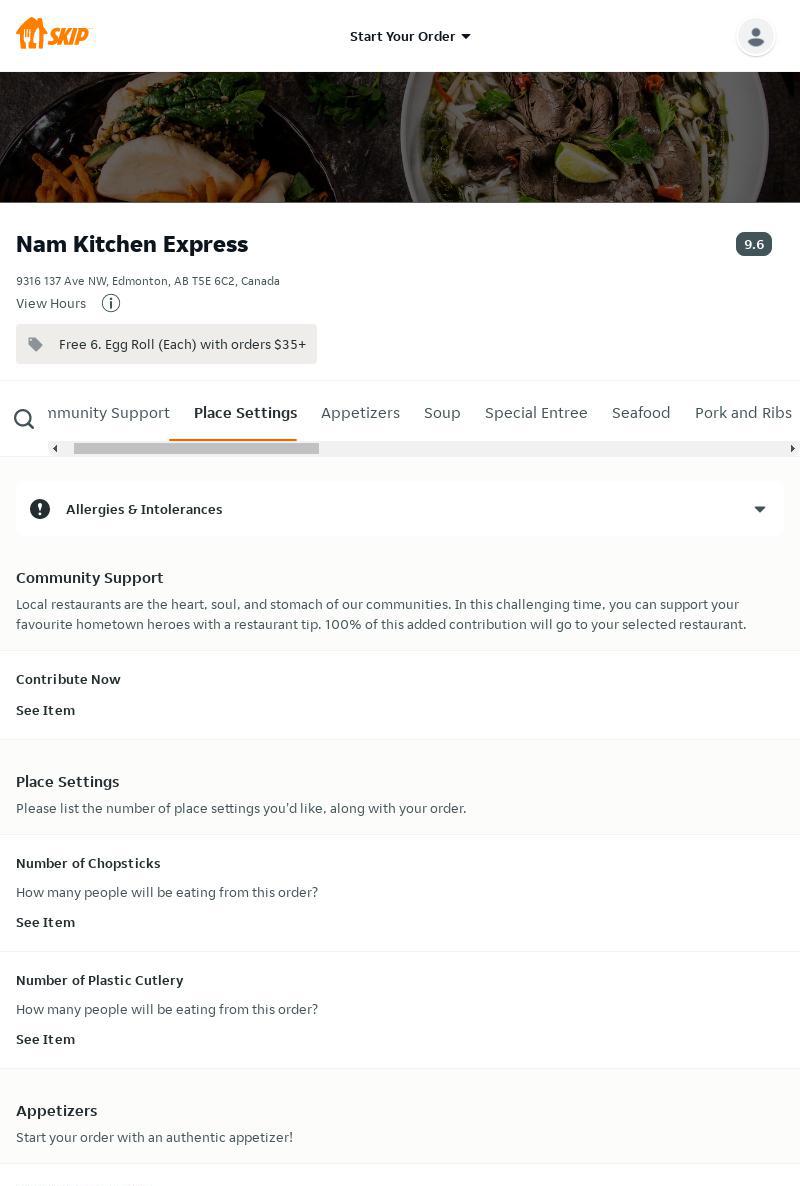Click the hours info icon
This screenshot has height=1186, width=800.
111,303
